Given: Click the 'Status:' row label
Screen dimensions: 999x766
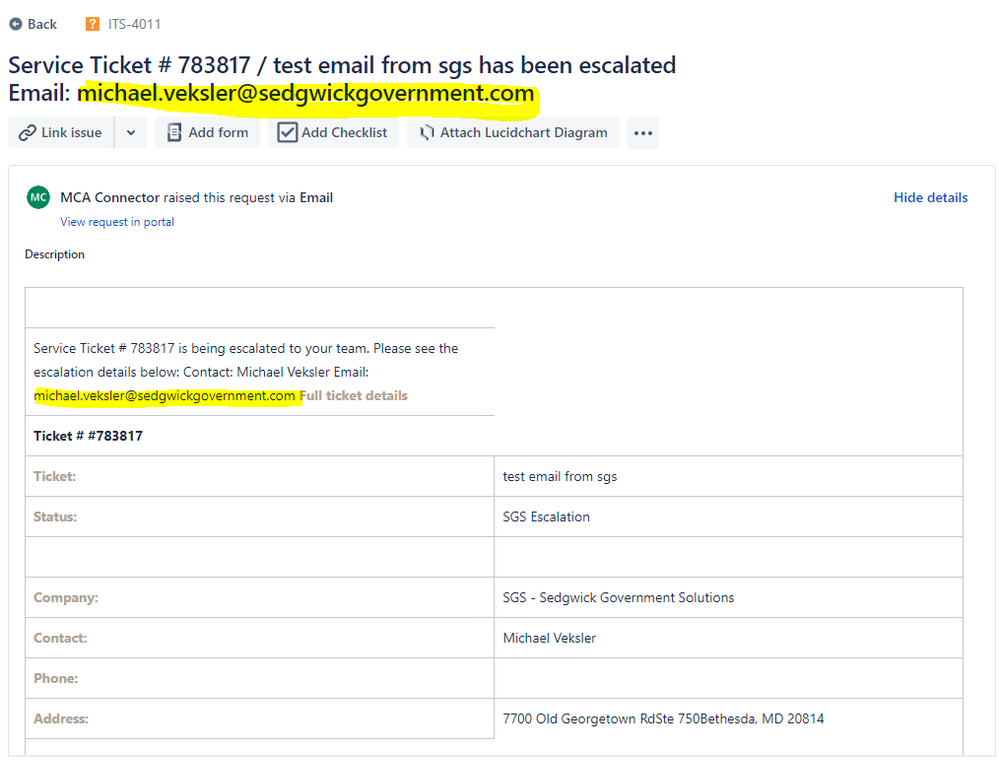Looking at the screenshot, I should [x=55, y=517].
